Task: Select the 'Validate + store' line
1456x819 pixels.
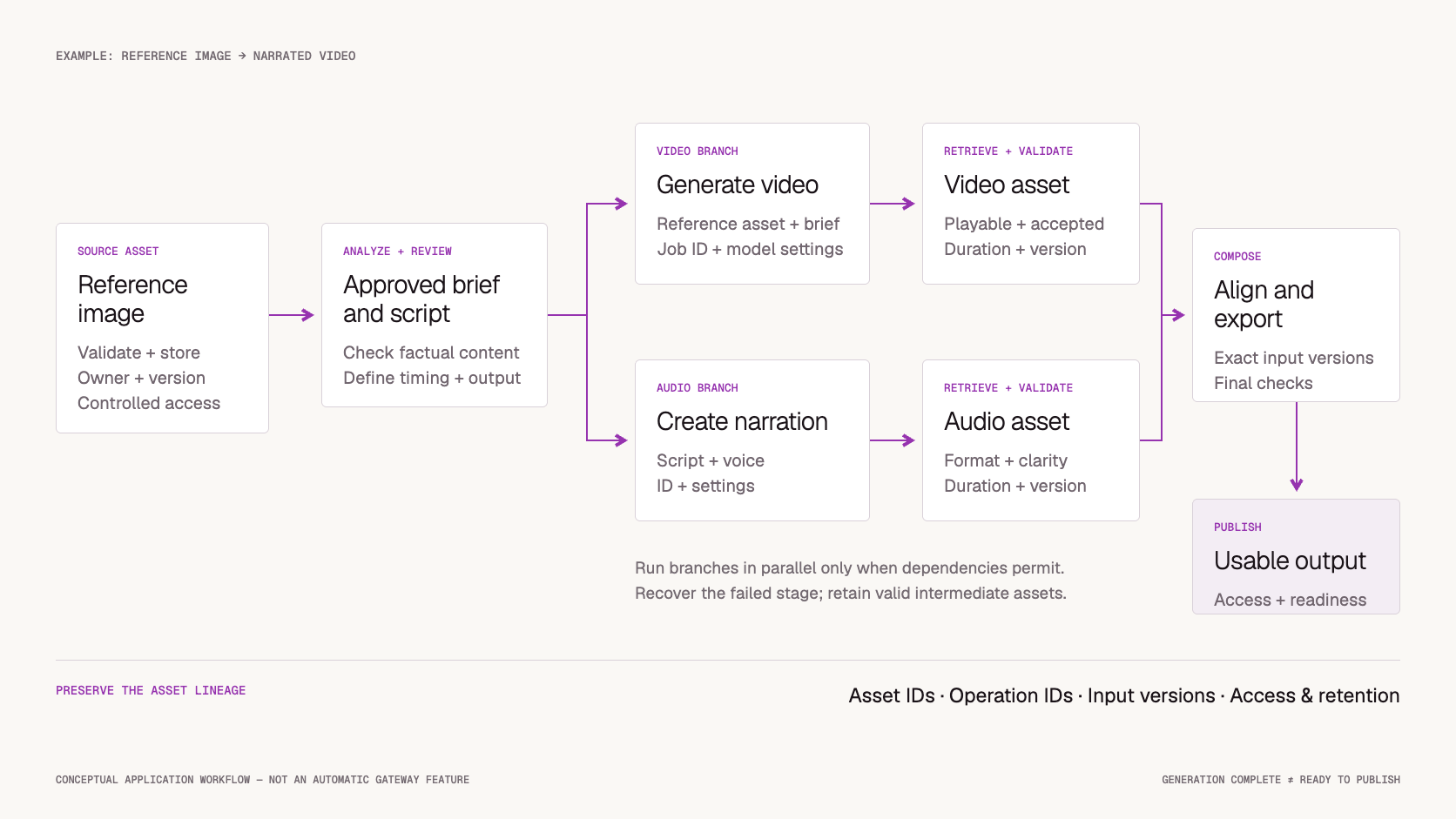Action: click(138, 352)
